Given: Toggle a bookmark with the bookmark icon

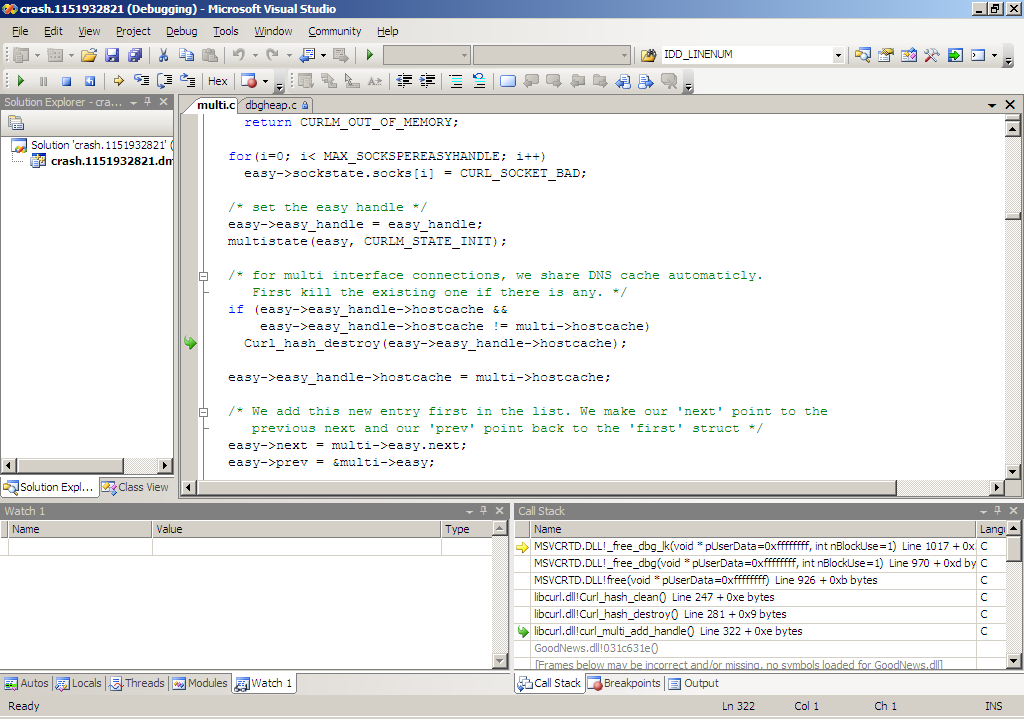Looking at the screenshot, I should click(x=507, y=81).
